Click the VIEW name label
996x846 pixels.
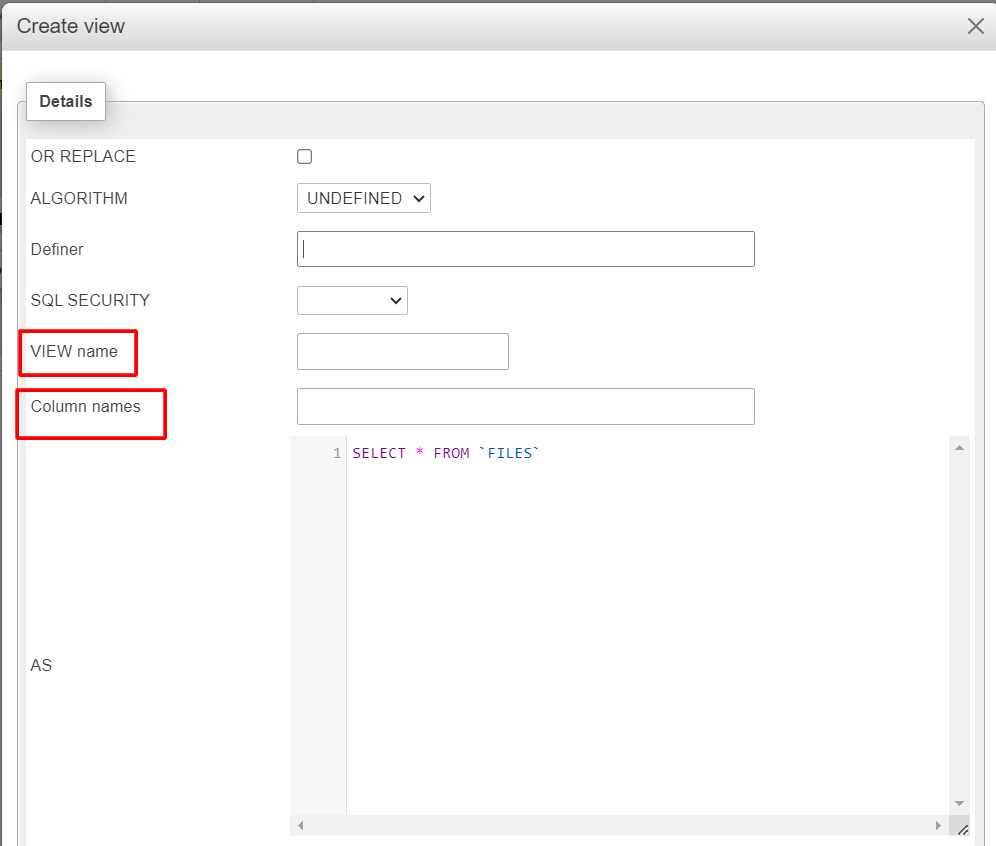click(74, 351)
